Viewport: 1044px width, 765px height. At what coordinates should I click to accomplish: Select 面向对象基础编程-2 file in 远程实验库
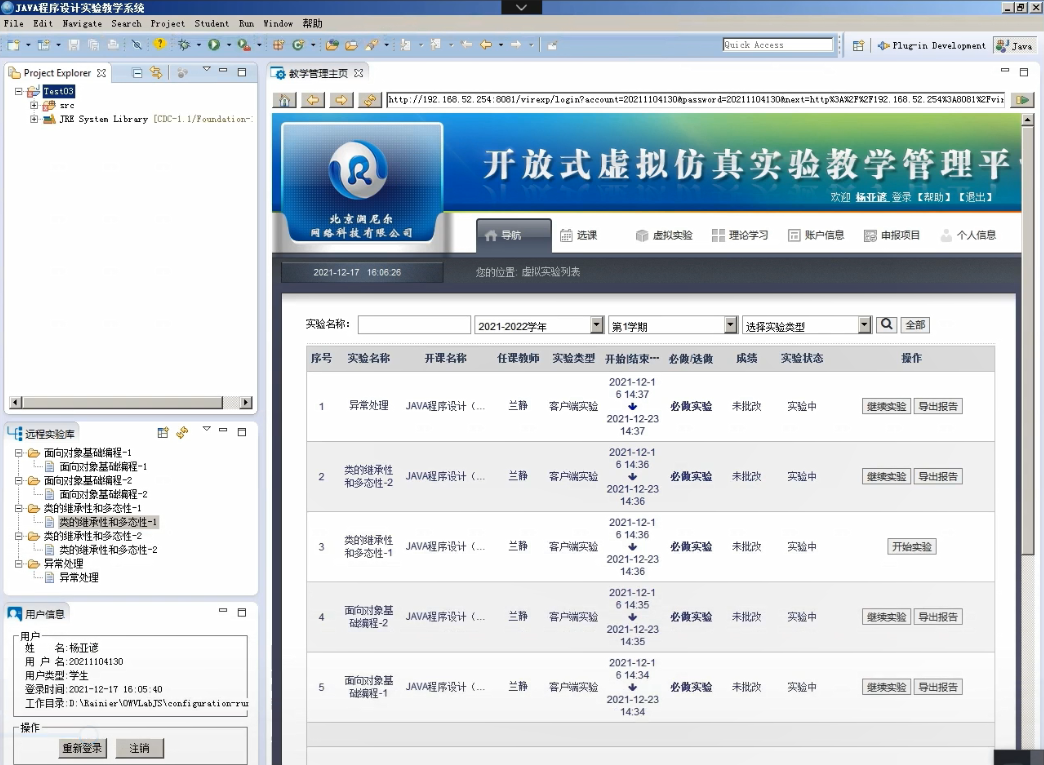[x=103, y=494]
